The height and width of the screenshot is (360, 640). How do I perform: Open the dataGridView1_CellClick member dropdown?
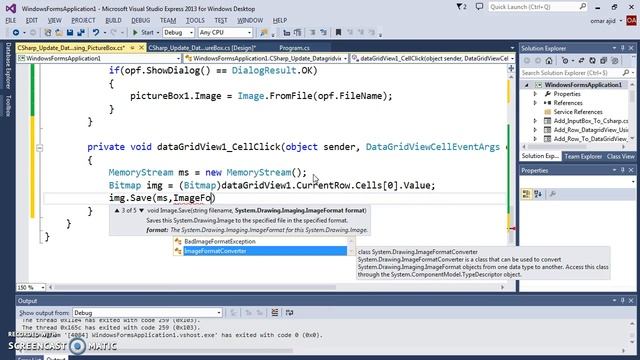[433, 58]
